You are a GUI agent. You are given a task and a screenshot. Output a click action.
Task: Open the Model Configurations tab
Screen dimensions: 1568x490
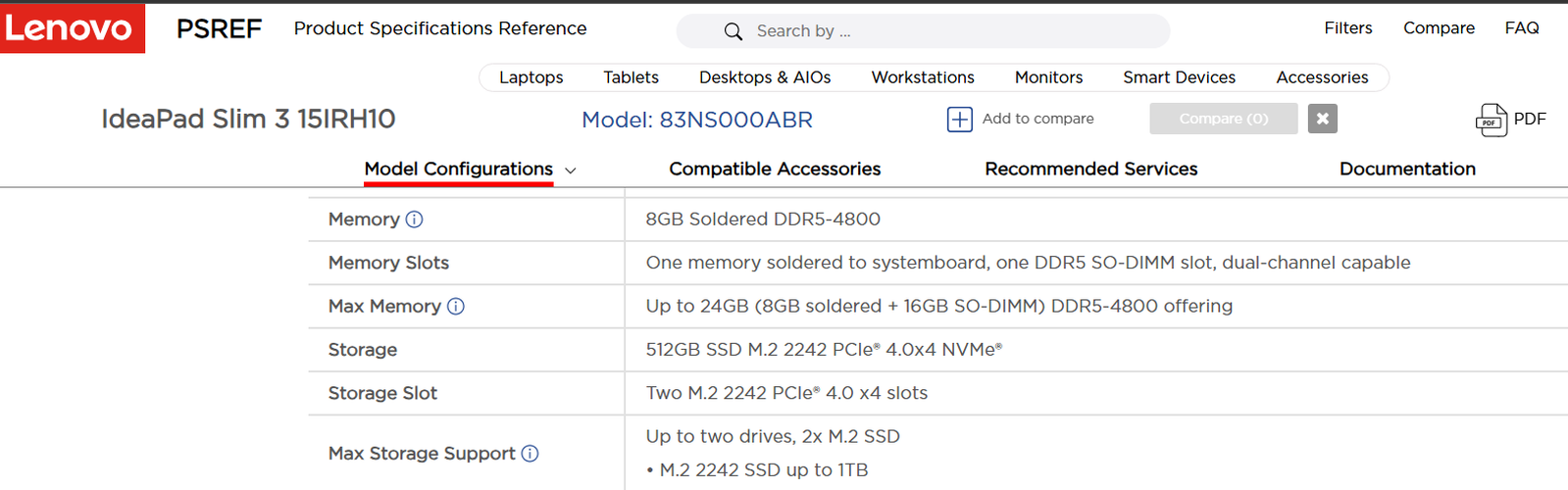tap(458, 169)
